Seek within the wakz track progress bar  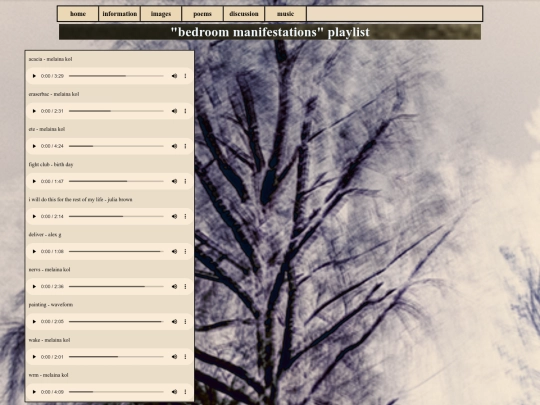[x=116, y=357]
